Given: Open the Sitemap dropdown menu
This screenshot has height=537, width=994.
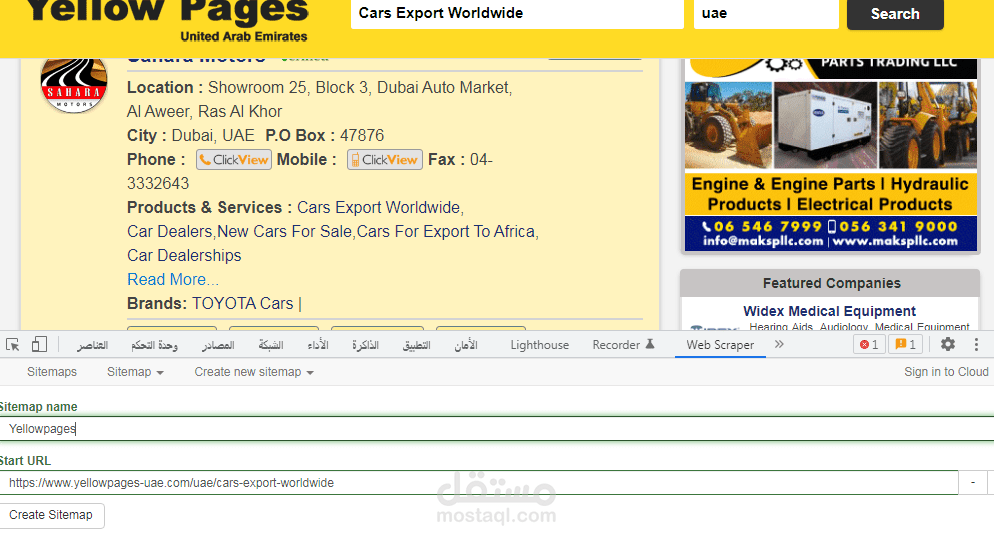Looking at the screenshot, I should [x=135, y=372].
